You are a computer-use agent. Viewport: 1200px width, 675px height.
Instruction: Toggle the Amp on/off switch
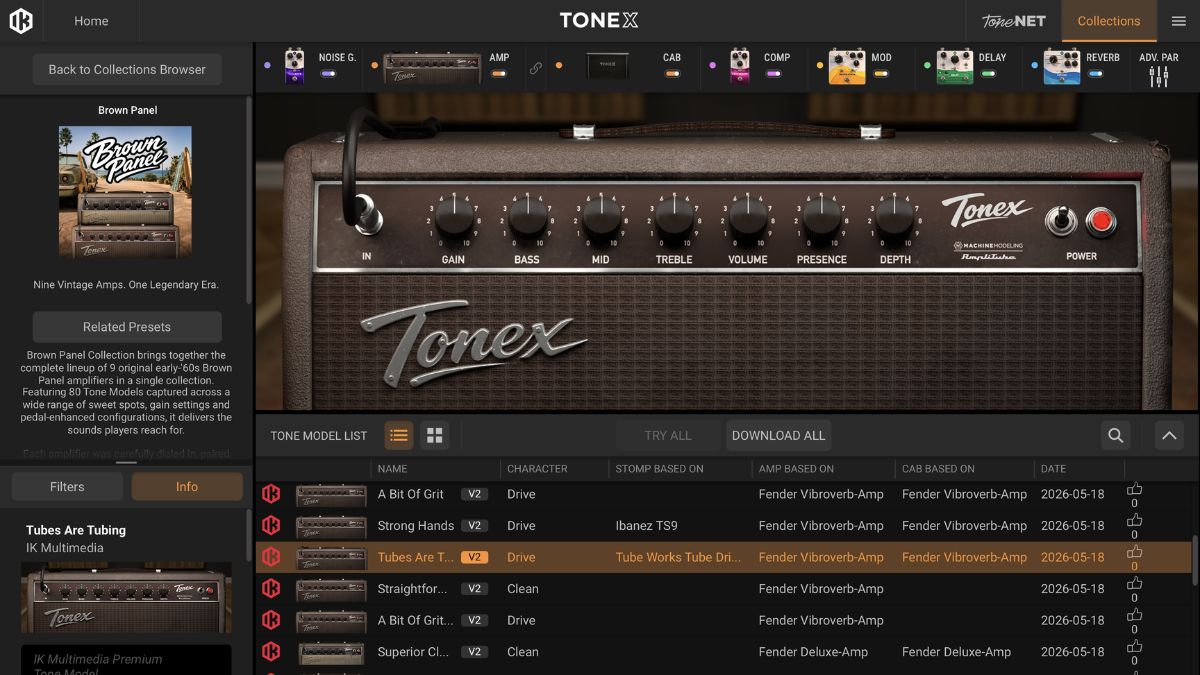click(498, 73)
